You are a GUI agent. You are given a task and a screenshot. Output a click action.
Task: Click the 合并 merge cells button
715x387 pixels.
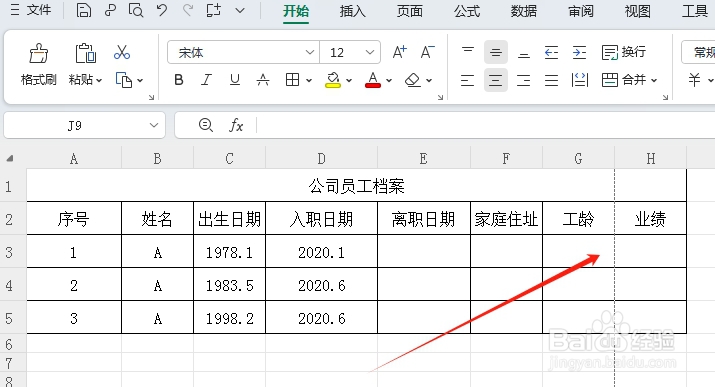pos(624,80)
